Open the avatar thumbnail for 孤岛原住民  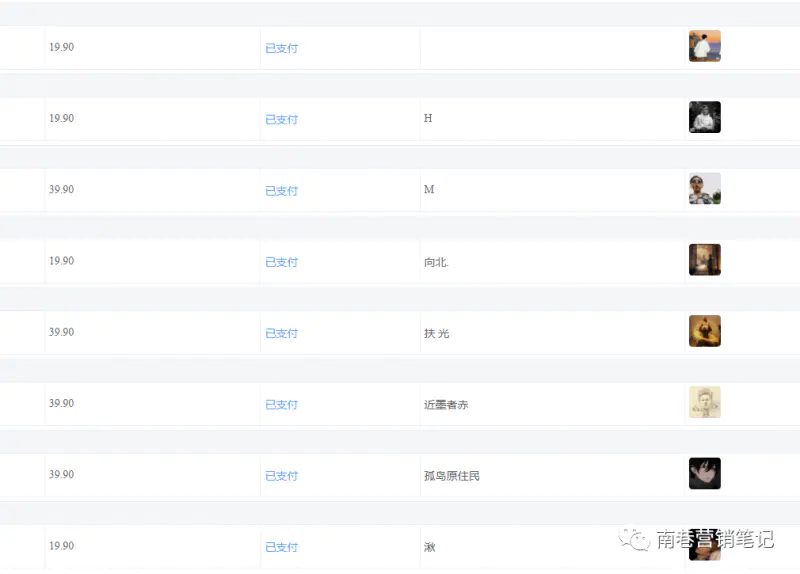705,473
